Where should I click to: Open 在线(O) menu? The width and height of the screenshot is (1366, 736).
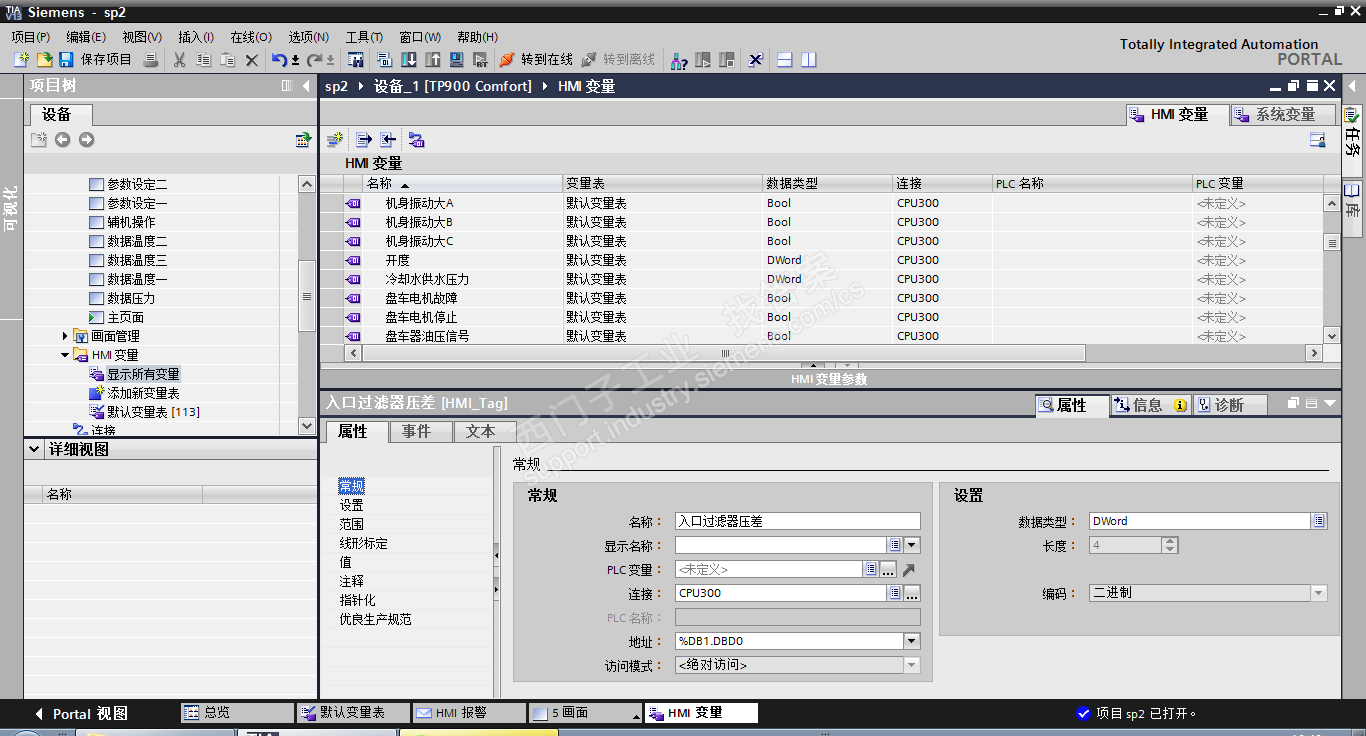[251, 37]
